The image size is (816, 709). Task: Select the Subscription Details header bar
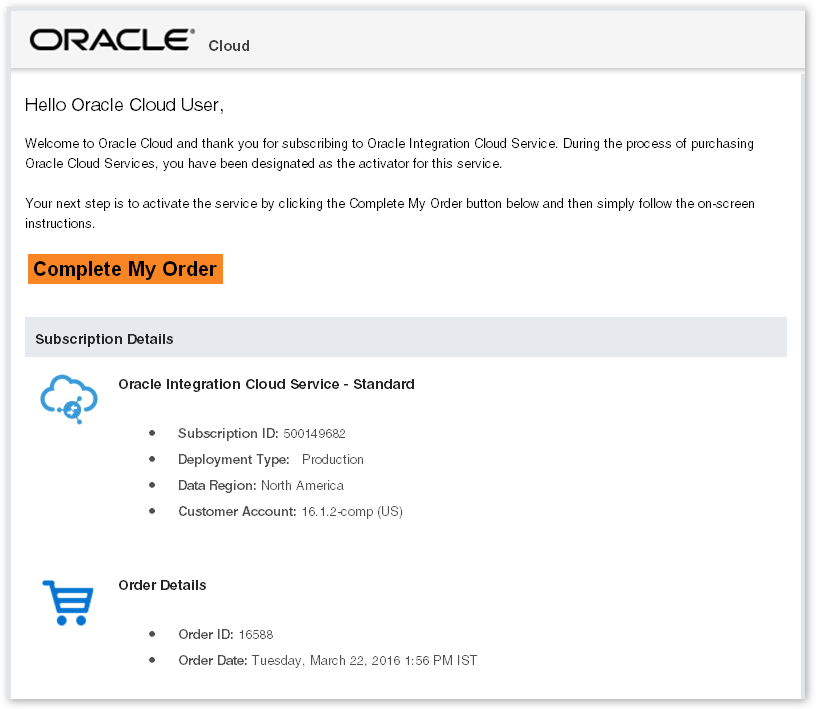pyautogui.click(x=104, y=338)
